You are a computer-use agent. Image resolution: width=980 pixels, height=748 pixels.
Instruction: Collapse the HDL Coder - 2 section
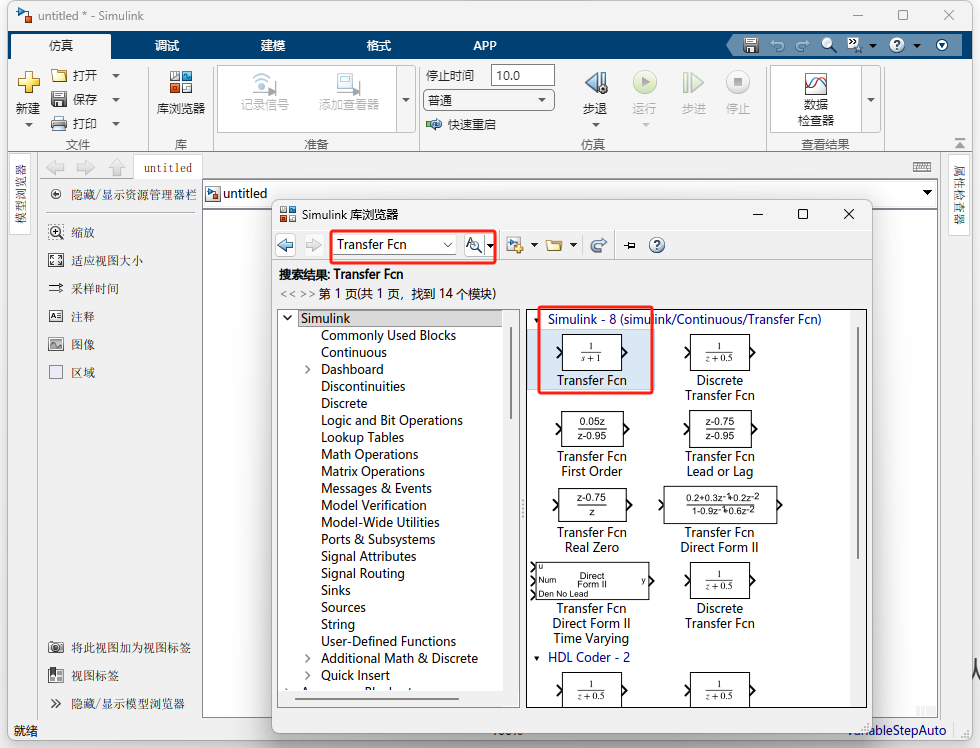tap(536, 658)
